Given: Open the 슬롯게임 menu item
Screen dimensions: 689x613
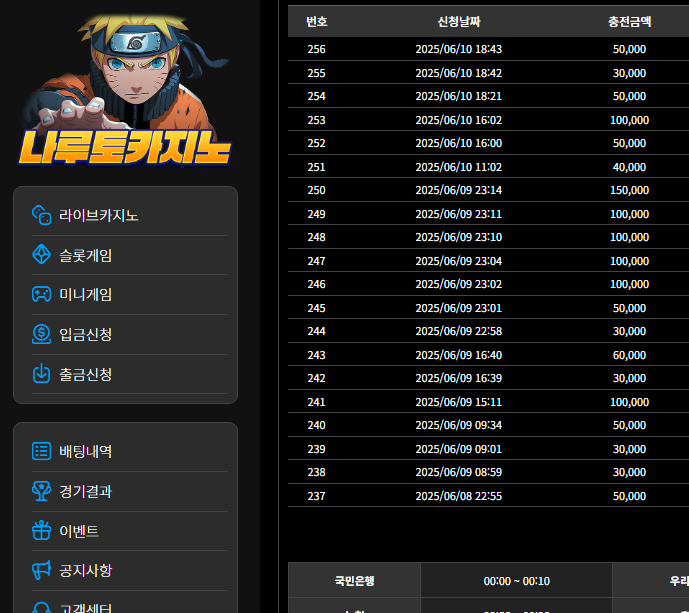Looking at the screenshot, I should (86, 255).
